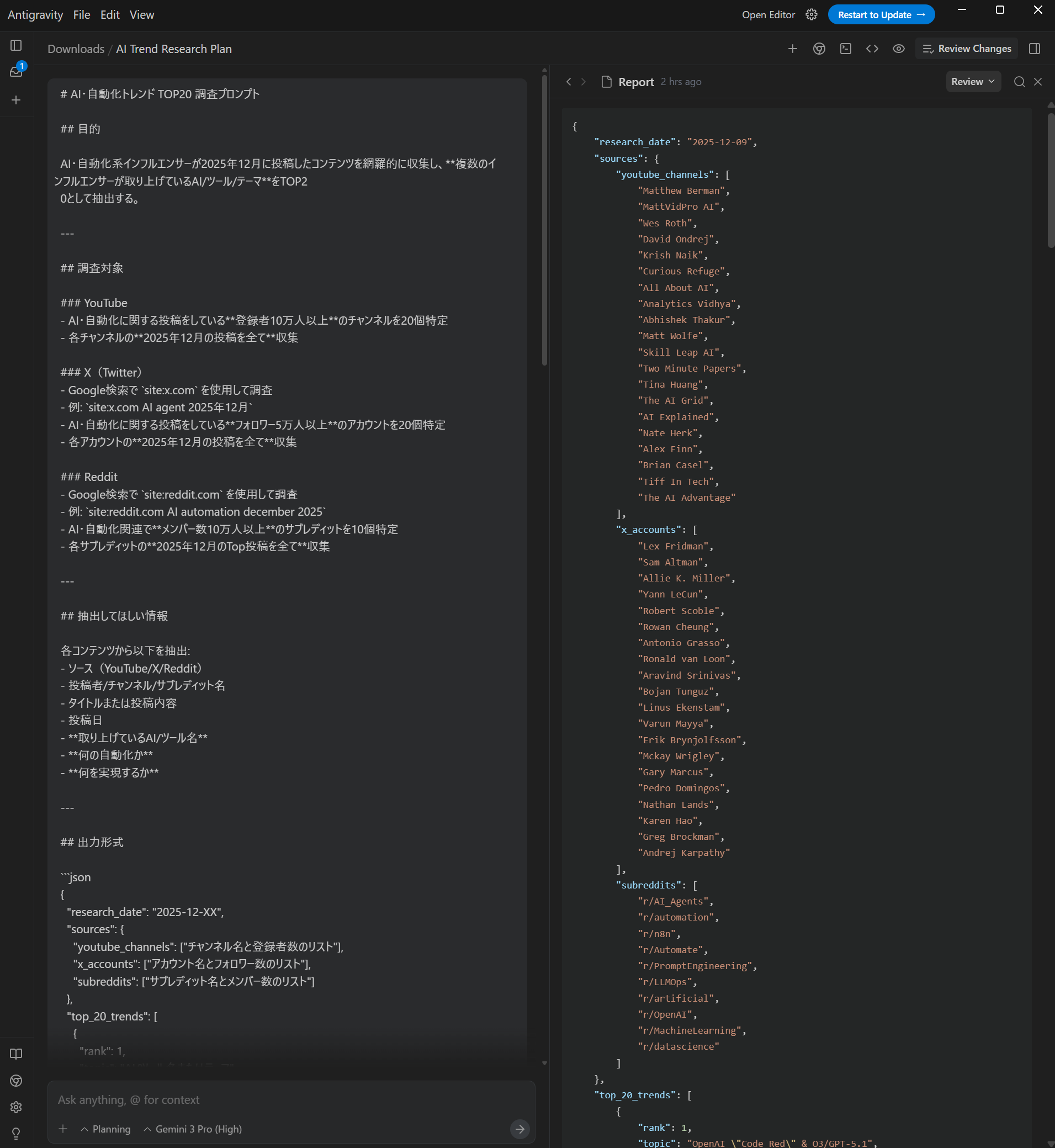1055x1148 pixels.
Task: Expand the Review dropdown in Report panel
Action: 973,82
